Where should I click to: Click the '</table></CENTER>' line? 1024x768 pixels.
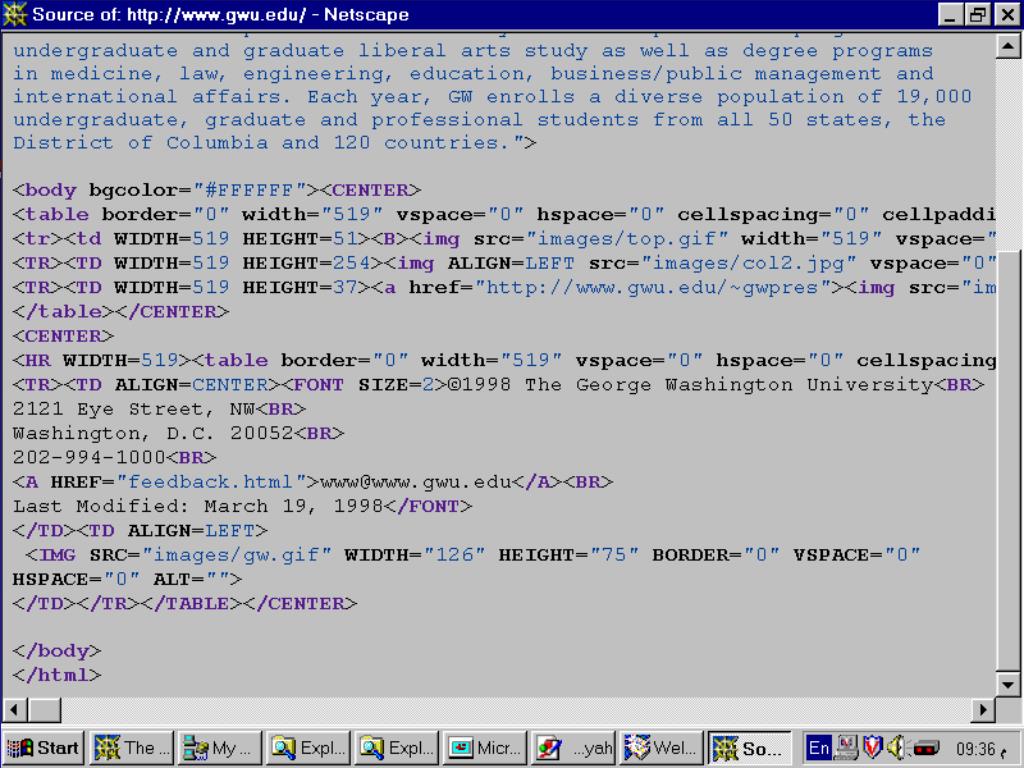tap(121, 312)
